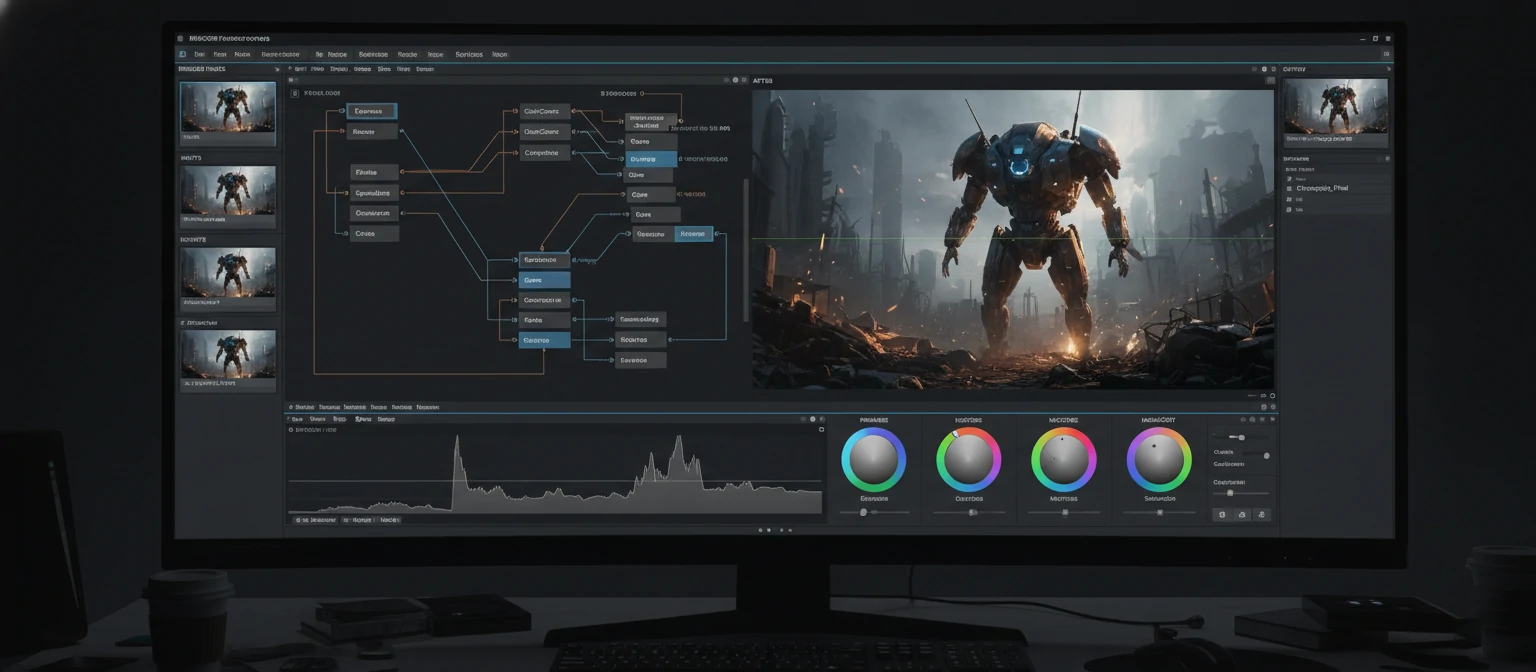Open the panel settings gear above the node graph

tap(735, 80)
